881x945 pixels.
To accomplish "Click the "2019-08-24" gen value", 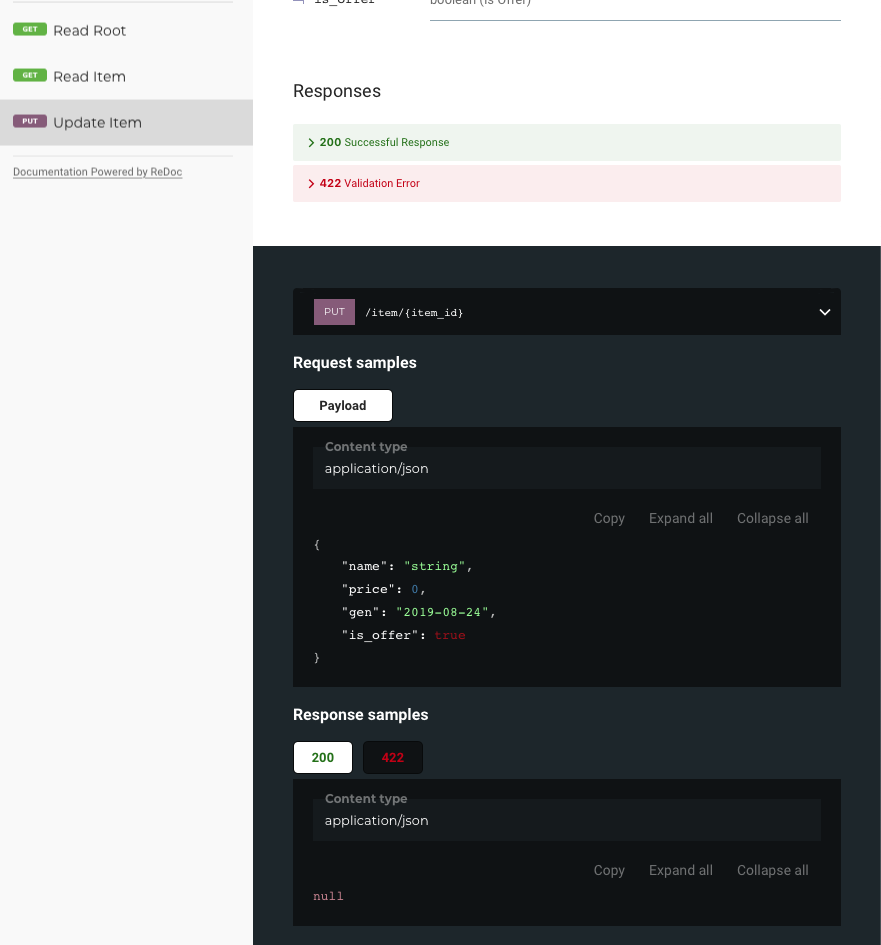I will click(442, 612).
